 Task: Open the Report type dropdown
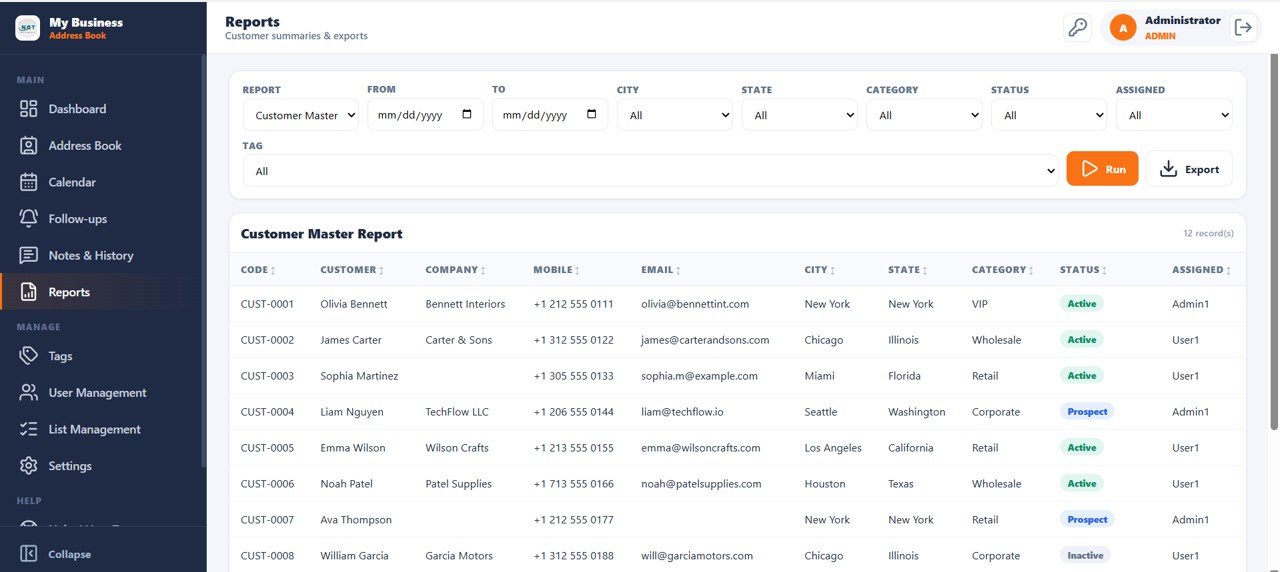[x=301, y=115]
